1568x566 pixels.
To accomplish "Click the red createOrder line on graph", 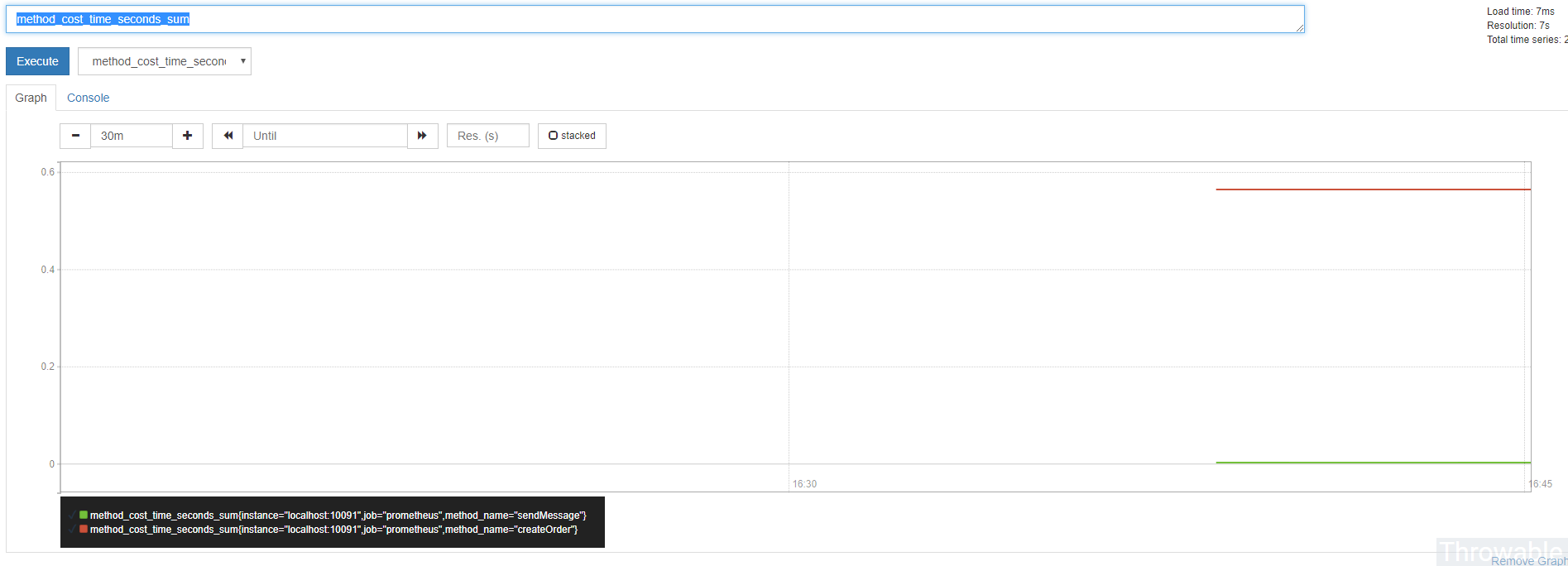I will click(x=1374, y=189).
